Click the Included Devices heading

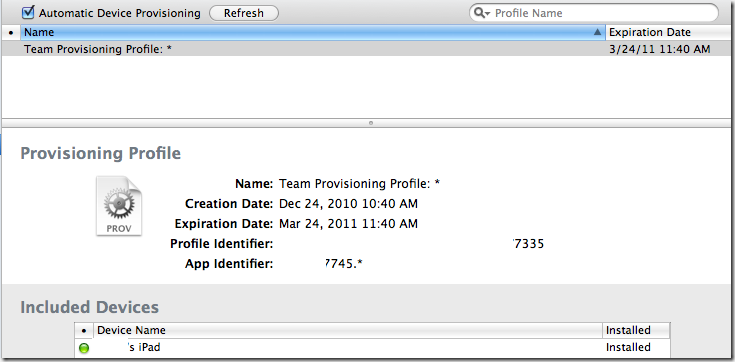click(90, 307)
